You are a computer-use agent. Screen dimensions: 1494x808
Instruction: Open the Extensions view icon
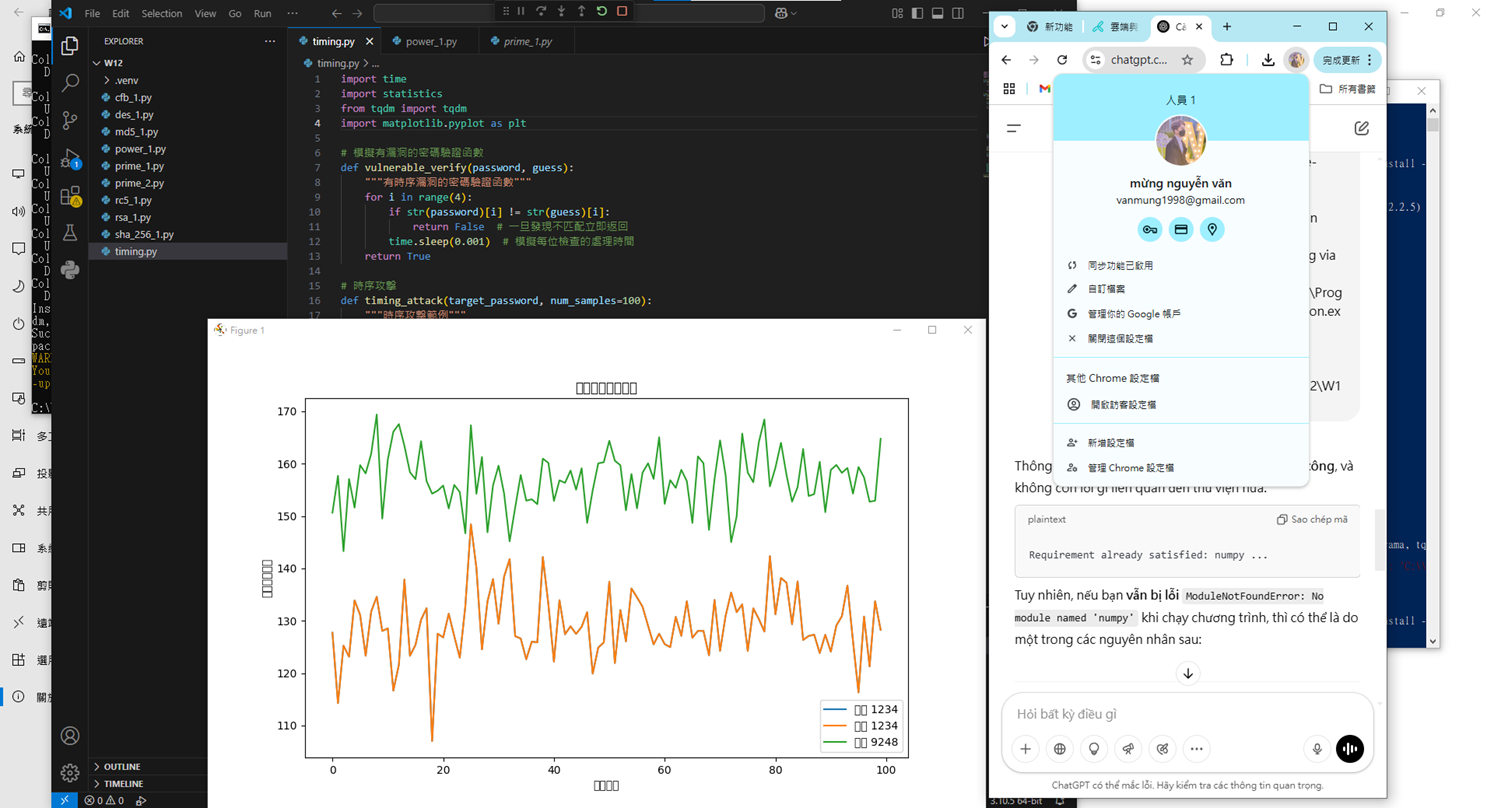[70, 196]
